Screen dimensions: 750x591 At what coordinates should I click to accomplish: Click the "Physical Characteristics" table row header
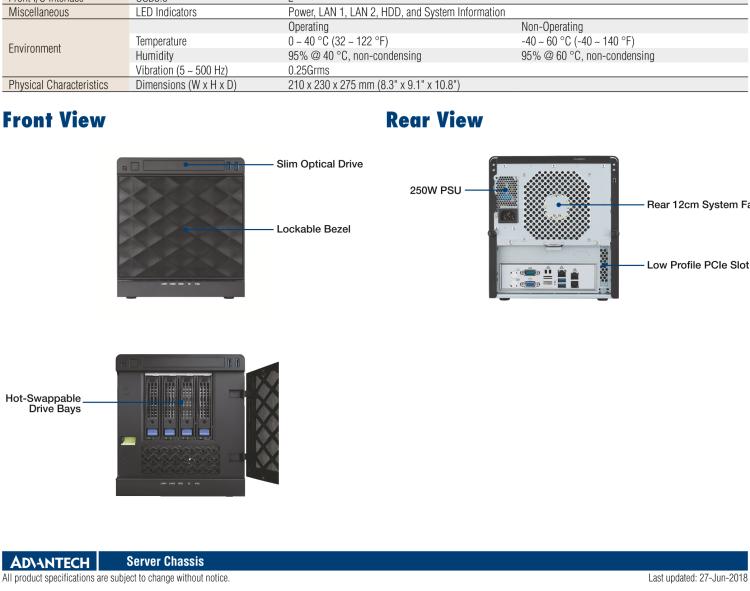click(64, 85)
